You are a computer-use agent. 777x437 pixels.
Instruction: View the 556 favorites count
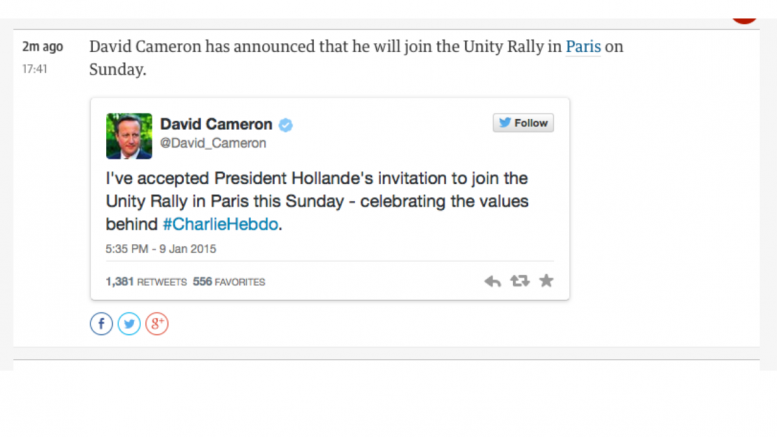point(229,282)
